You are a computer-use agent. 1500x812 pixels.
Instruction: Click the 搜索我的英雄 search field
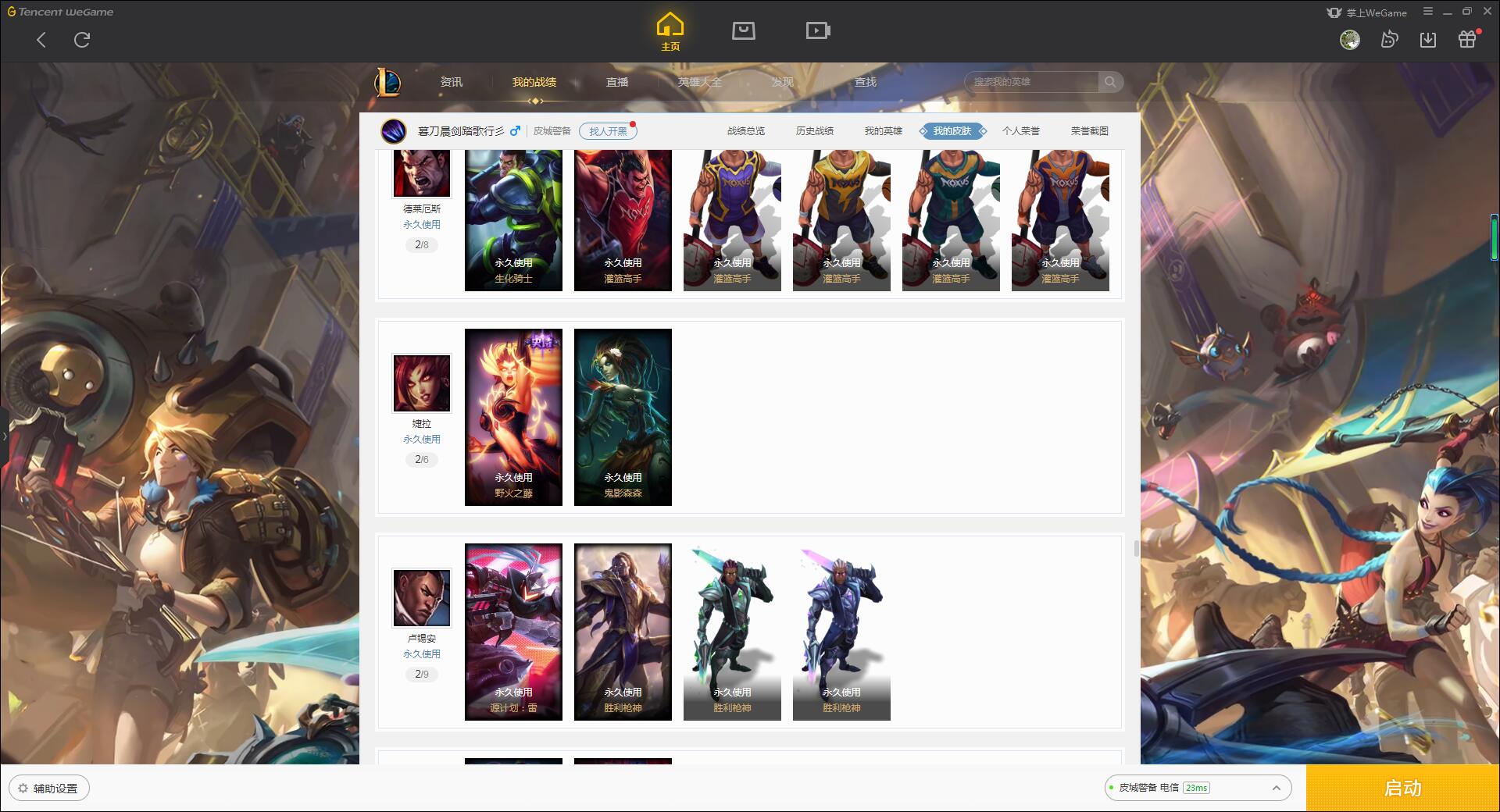[1031, 82]
